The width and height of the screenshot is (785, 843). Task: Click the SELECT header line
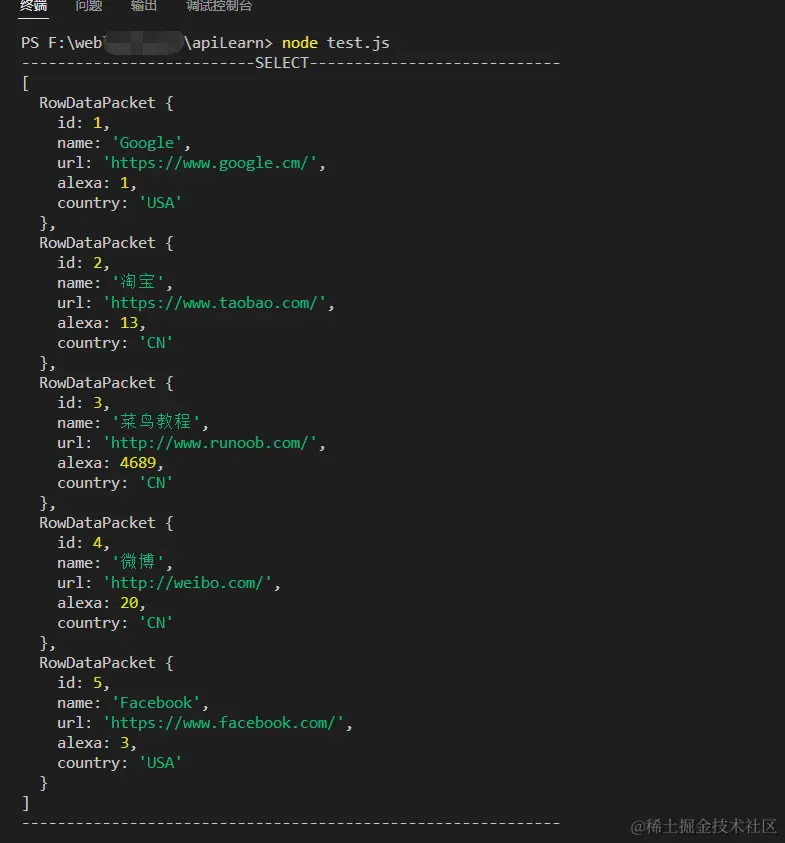(291, 63)
